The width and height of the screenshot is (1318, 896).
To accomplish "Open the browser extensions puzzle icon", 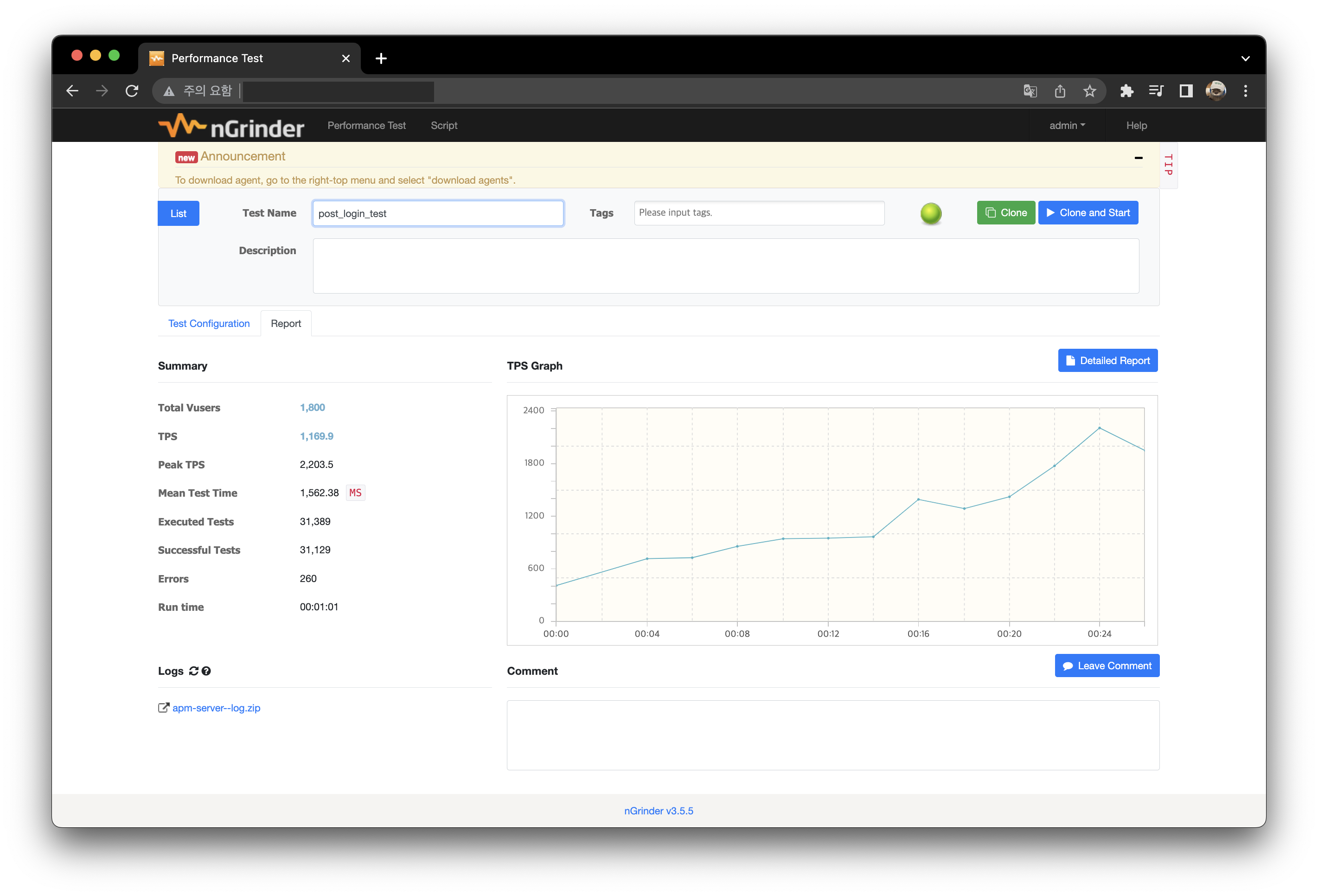I will coord(1126,91).
